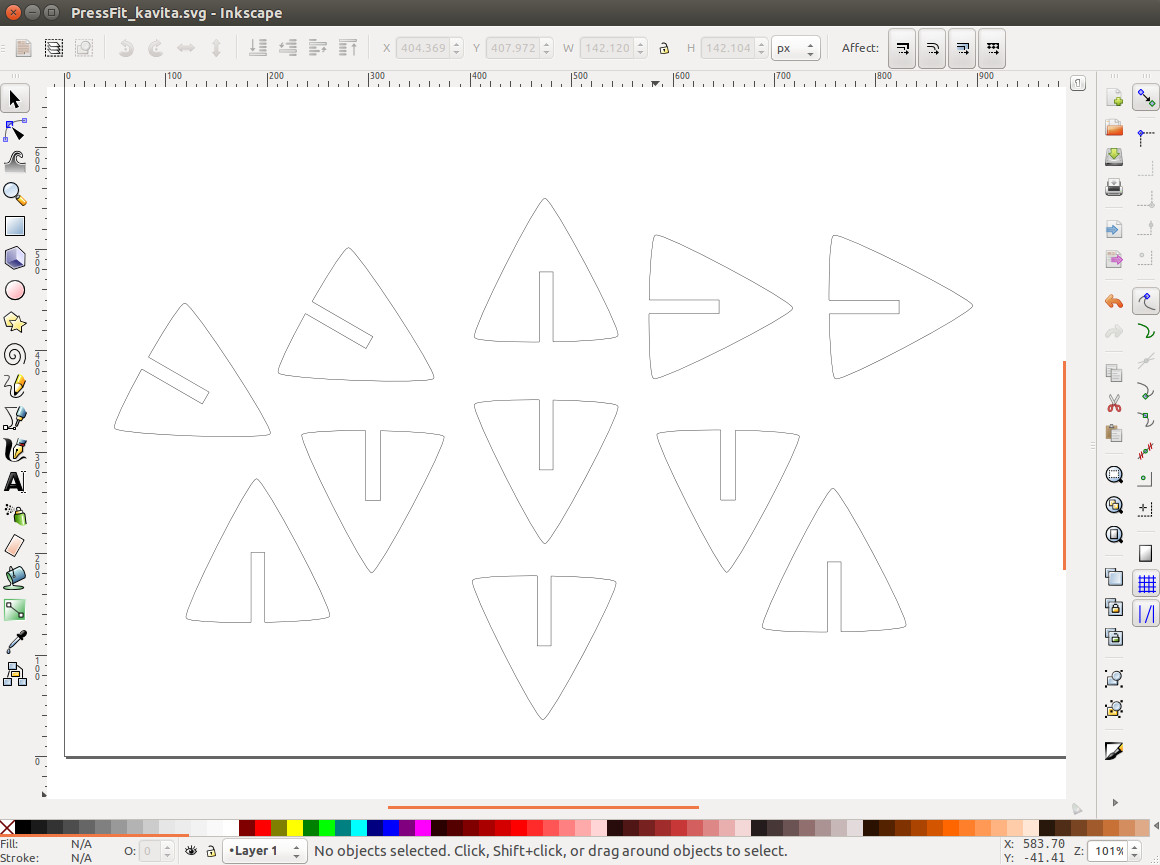This screenshot has width=1160, height=865.
Task: Expand the snap toolbar overflow arrow
Action: tap(1115, 802)
